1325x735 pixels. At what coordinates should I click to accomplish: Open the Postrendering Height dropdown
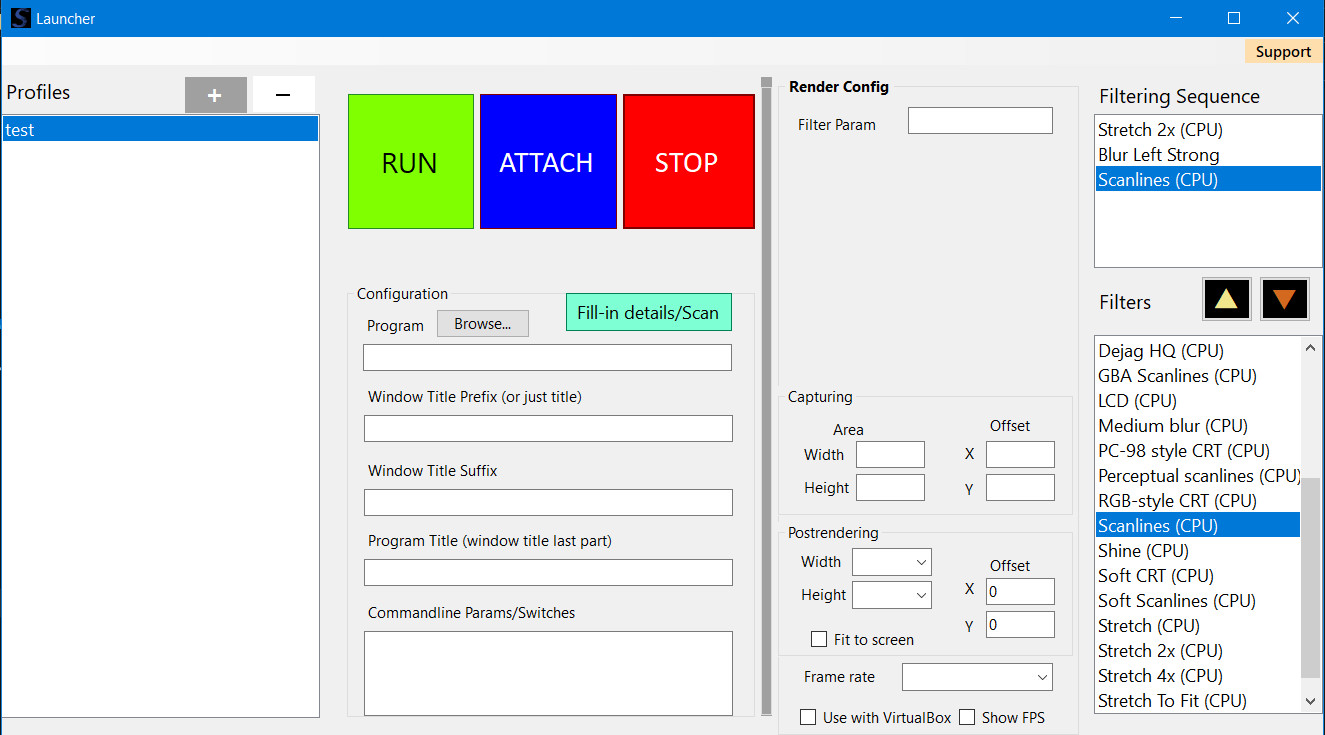(891, 594)
